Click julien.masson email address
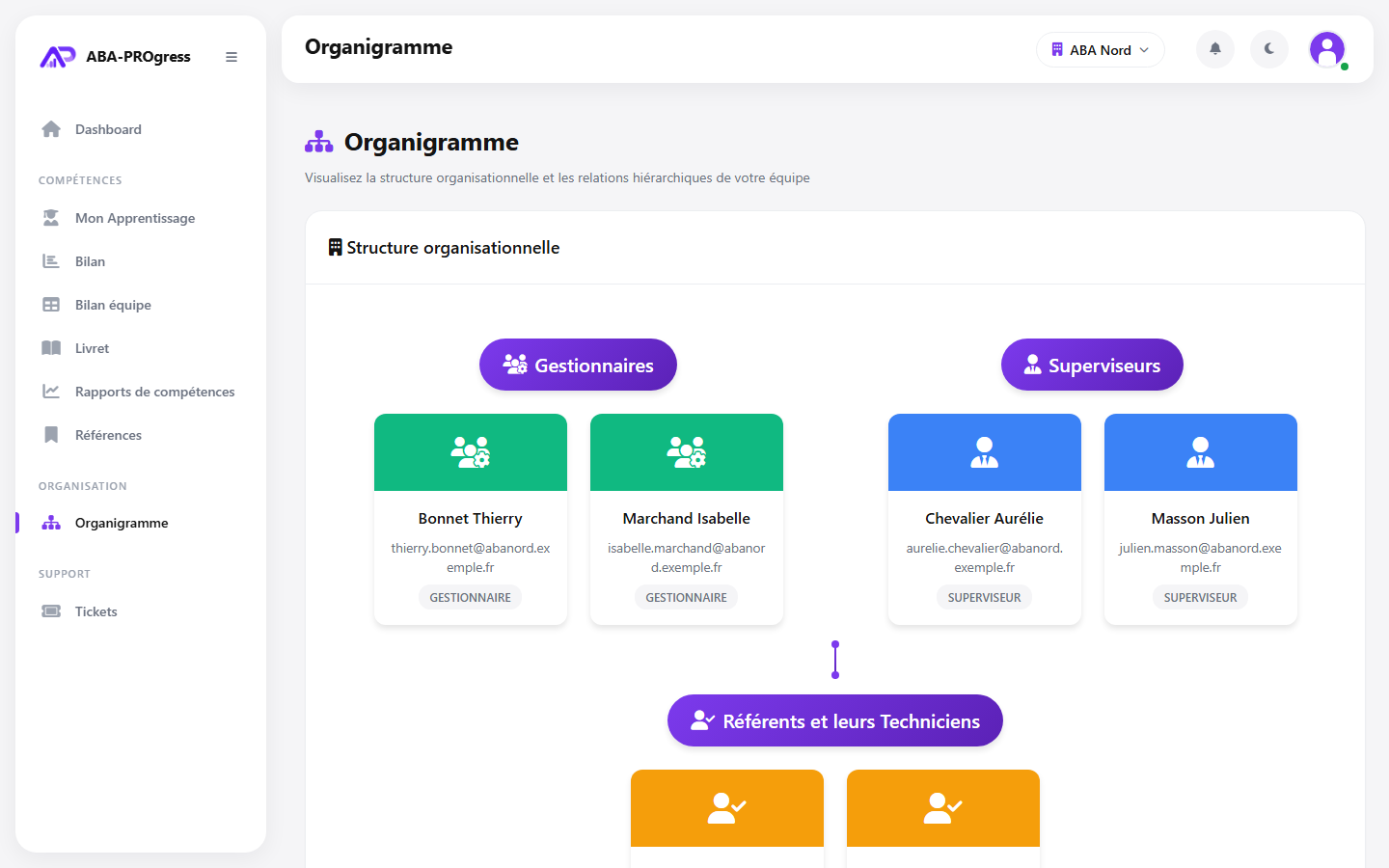 coord(1201,557)
